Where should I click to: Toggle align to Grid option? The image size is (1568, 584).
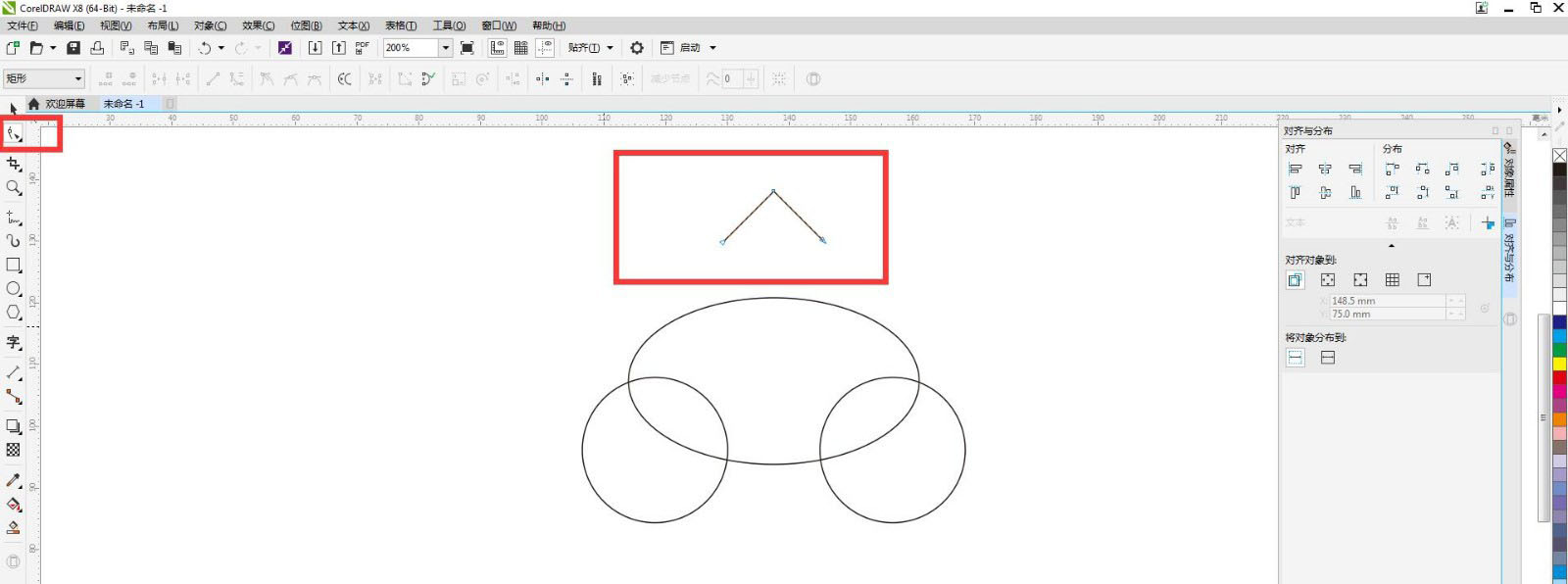click(x=1392, y=280)
